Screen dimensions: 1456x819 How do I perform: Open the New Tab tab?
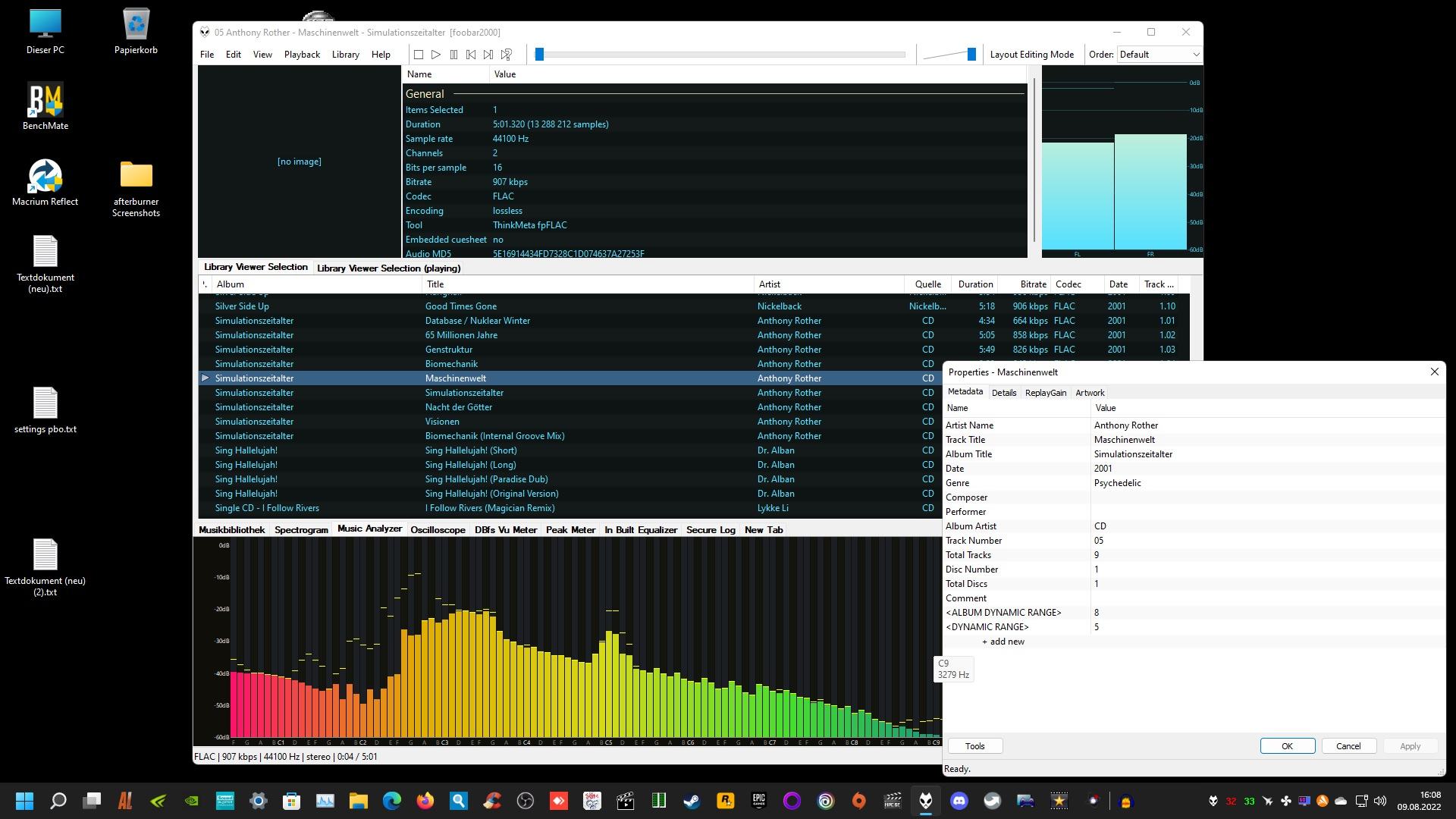click(764, 530)
